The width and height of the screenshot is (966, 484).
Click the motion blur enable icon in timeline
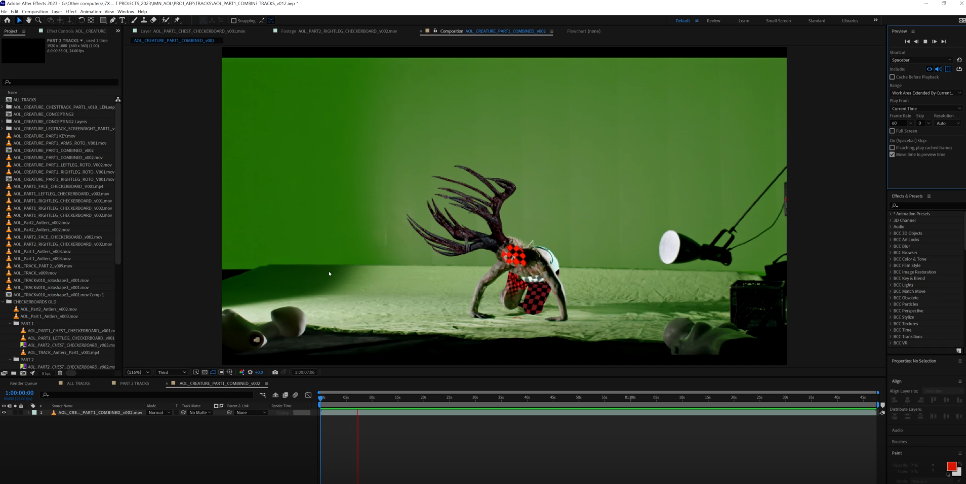tap(295, 395)
